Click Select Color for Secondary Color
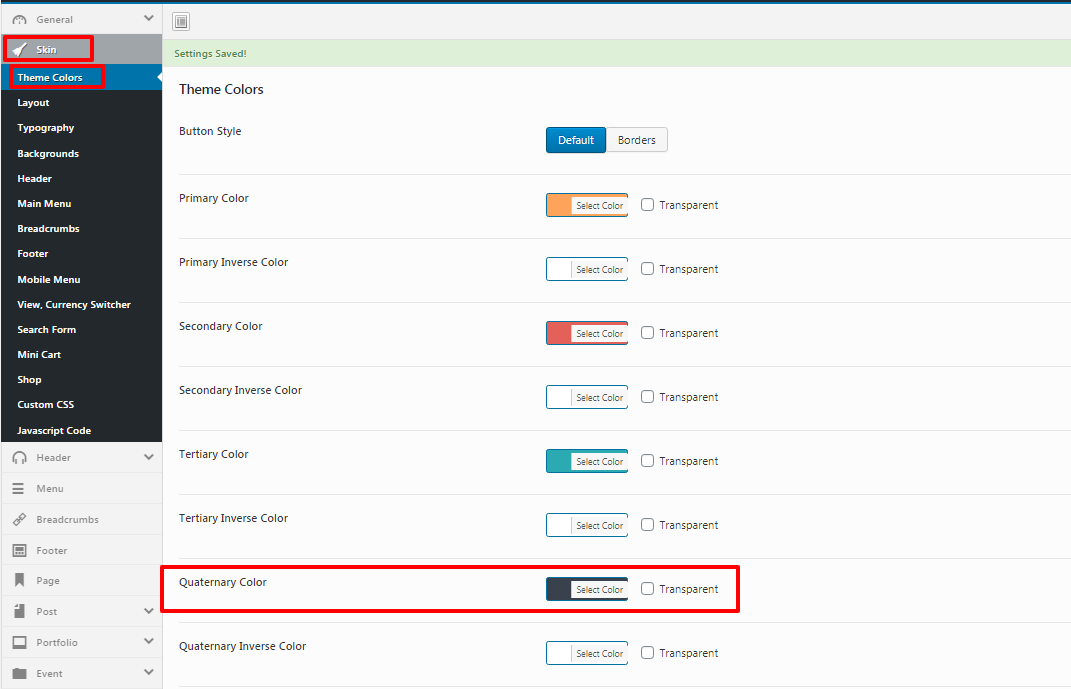The height and width of the screenshot is (689, 1071). click(599, 333)
